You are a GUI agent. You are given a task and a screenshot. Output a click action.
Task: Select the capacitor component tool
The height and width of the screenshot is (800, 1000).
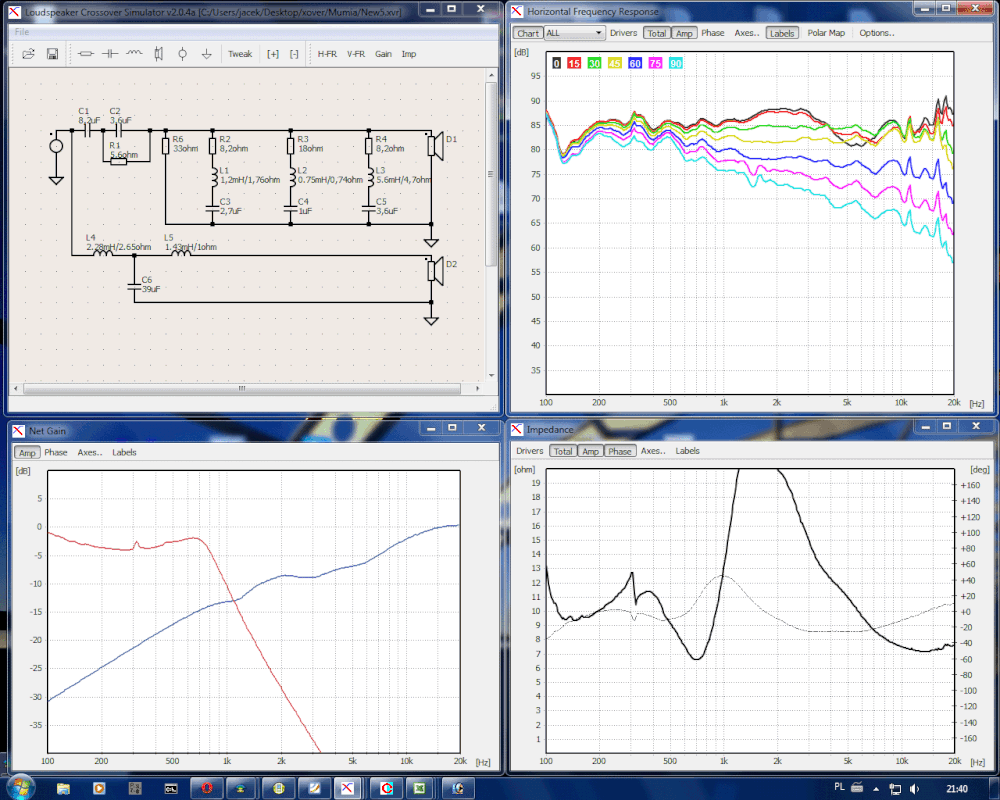point(110,54)
